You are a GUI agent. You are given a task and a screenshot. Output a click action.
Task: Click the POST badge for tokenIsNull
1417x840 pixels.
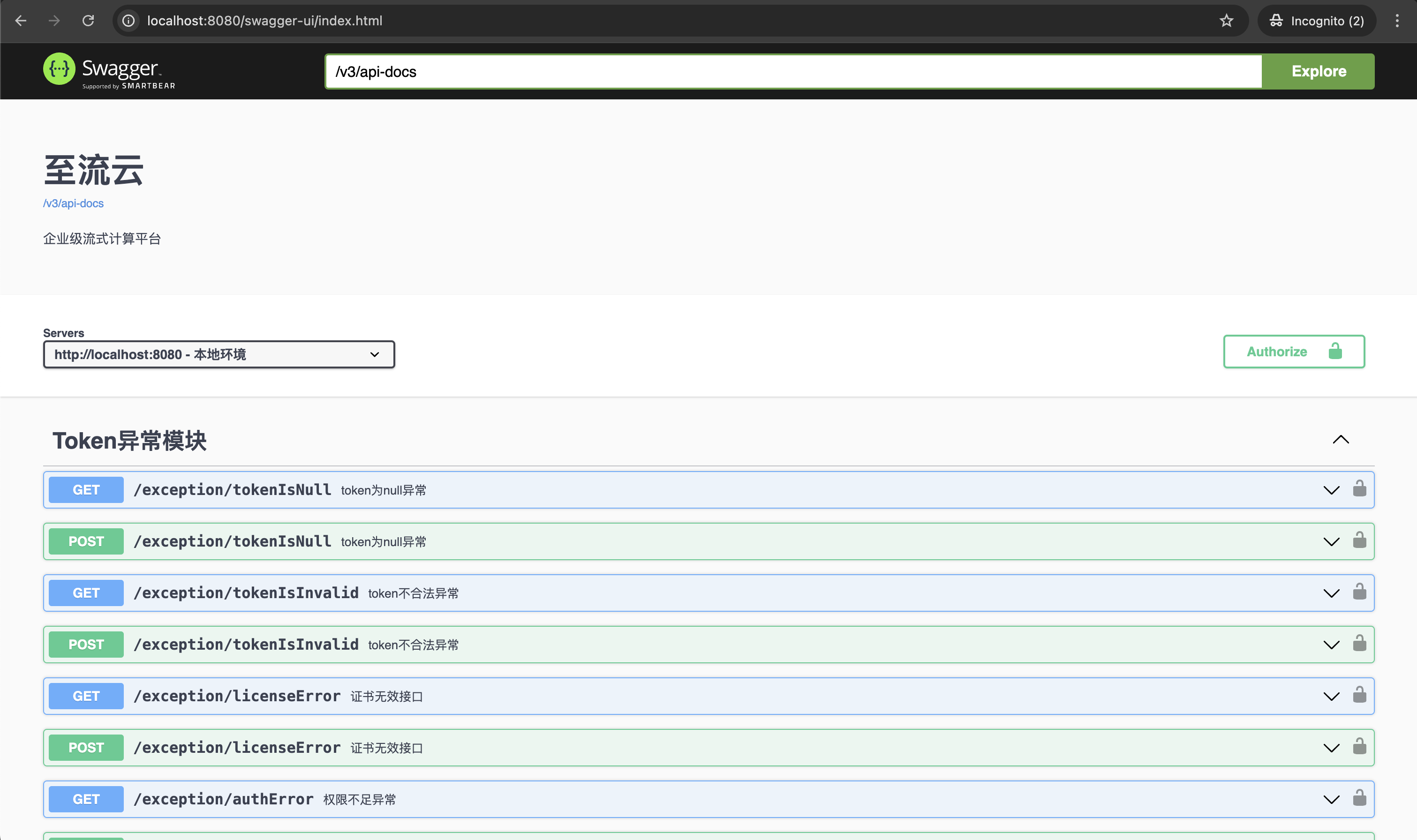coord(86,541)
